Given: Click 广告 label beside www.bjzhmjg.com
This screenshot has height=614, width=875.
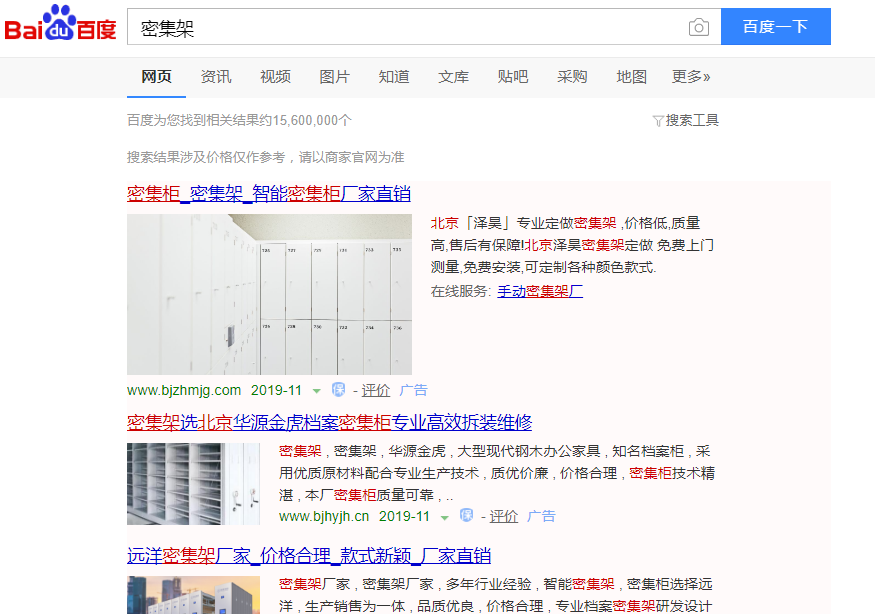Looking at the screenshot, I should click(414, 390).
